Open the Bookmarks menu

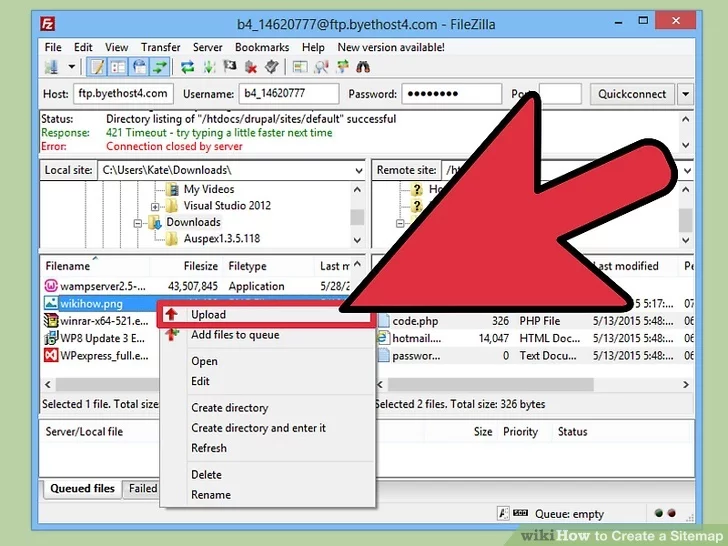262,47
